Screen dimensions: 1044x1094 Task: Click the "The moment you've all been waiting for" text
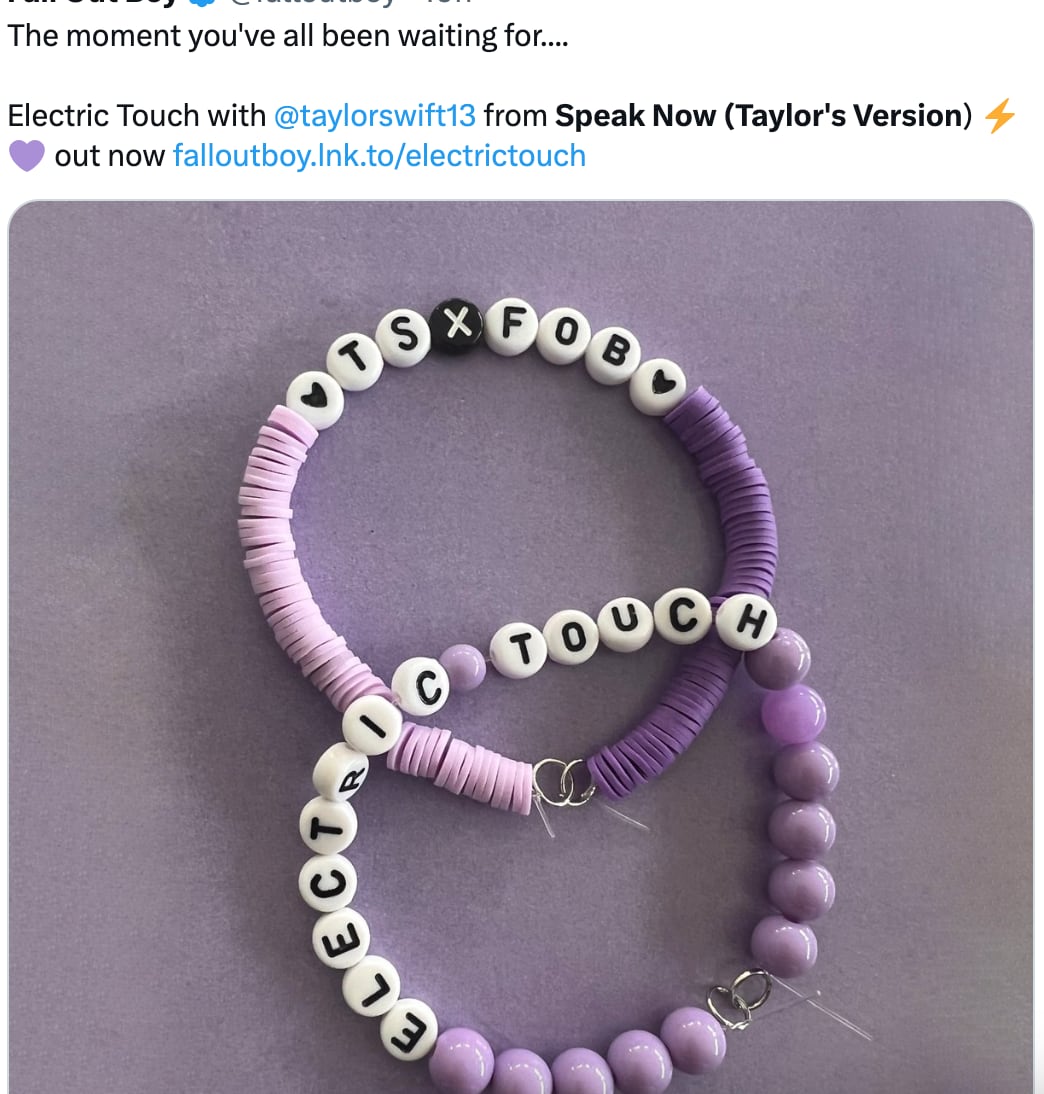288,37
